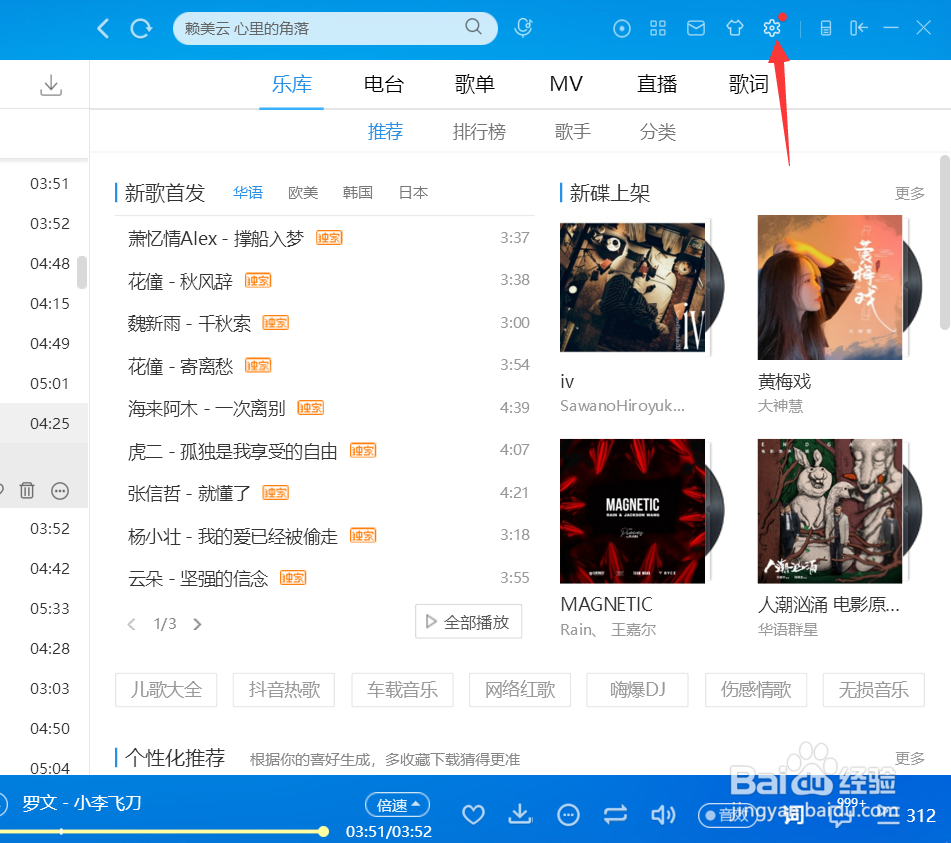951x843 pixels.
Task: Filter new songs by 韩国
Action: click(357, 193)
